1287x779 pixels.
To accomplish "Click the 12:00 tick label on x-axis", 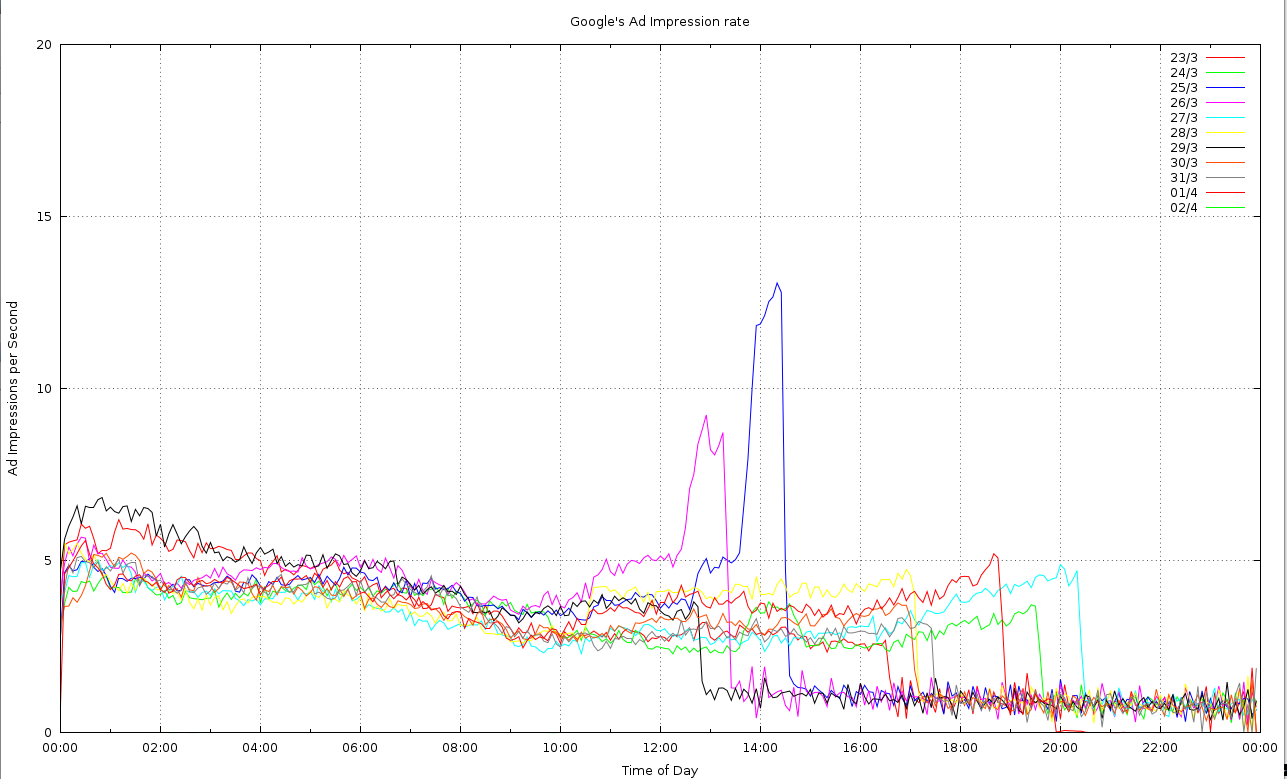I will pos(659,746).
